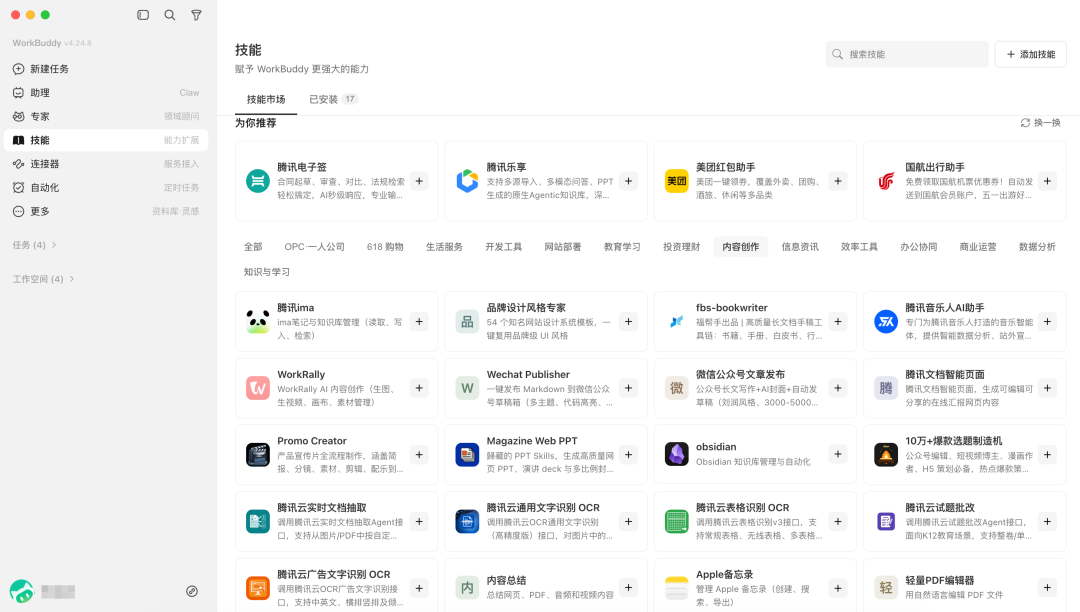Add the obsidian skill

click(x=838, y=454)
